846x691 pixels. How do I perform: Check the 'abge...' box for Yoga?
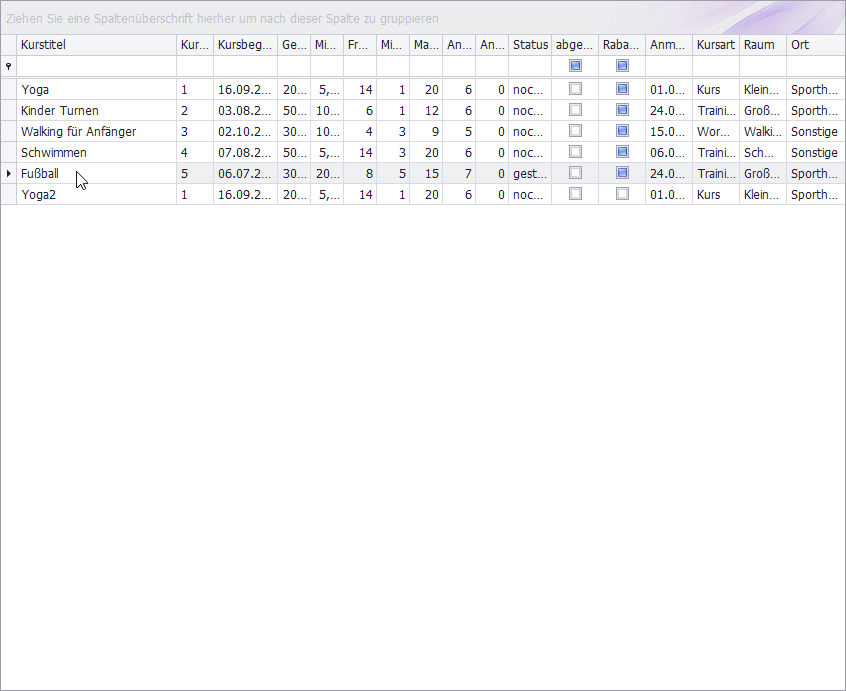[575, 89]
